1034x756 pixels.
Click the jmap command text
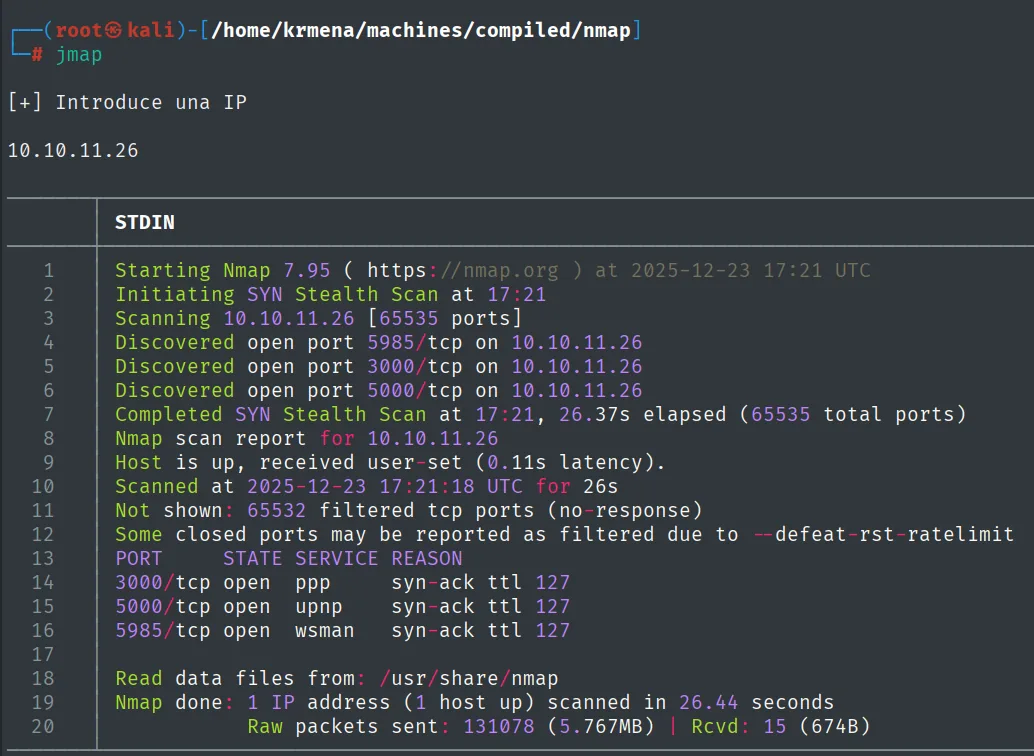pyautogui.click(x=79, y=55)
